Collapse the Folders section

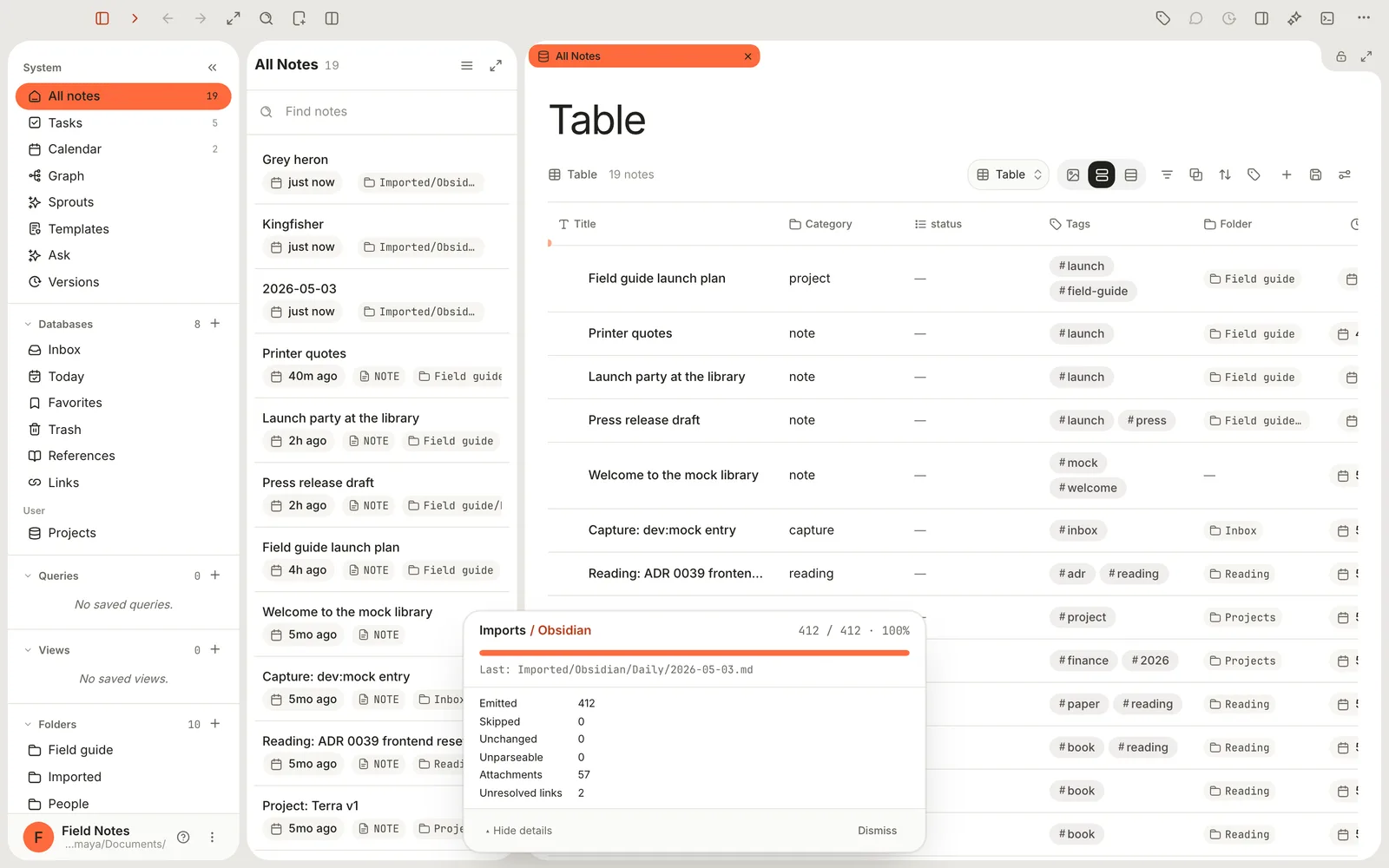[x=28, y=724]
